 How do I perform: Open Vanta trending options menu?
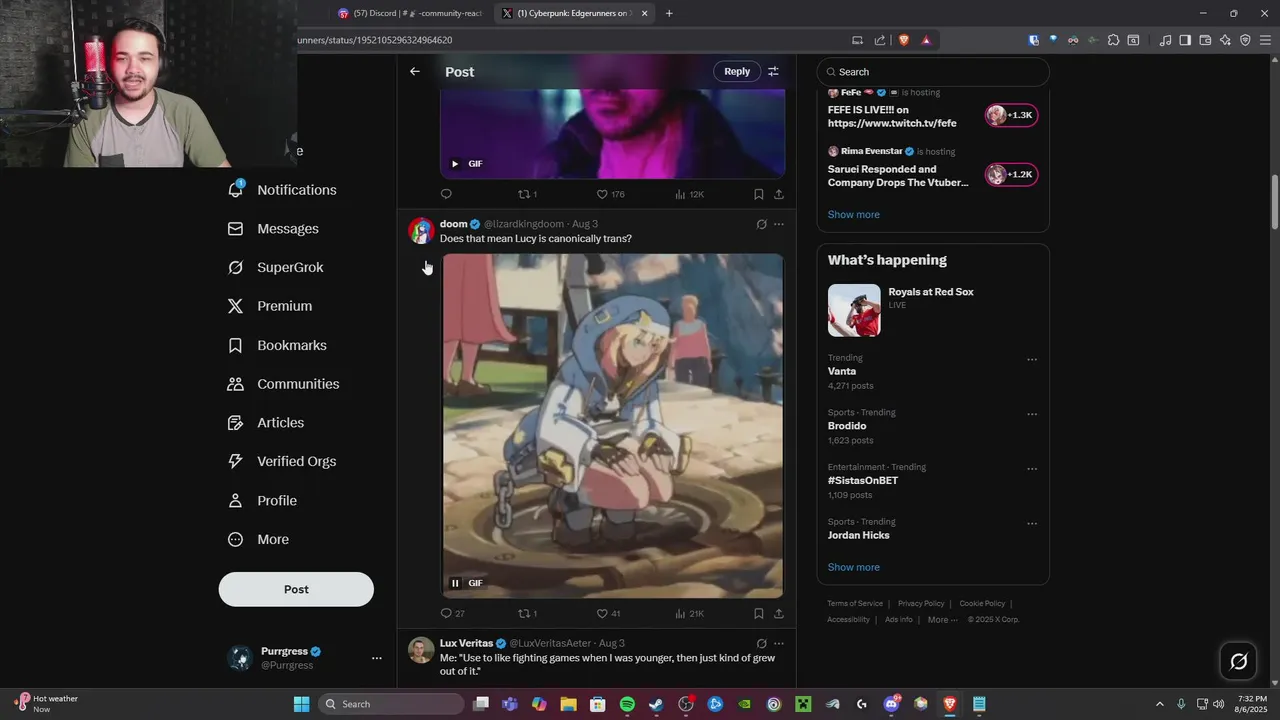coord(1032,360)
